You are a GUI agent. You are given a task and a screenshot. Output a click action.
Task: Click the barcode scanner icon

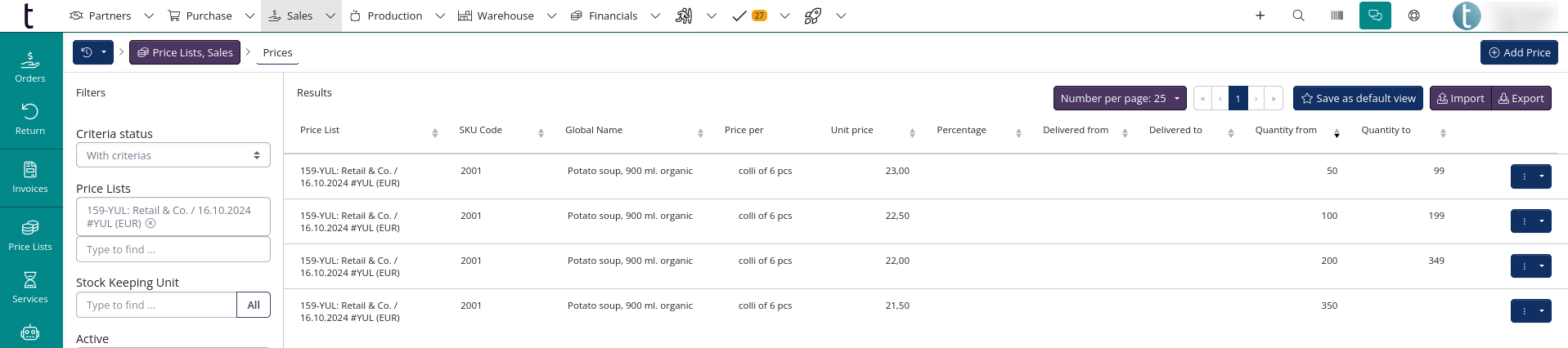(1337, 16)
